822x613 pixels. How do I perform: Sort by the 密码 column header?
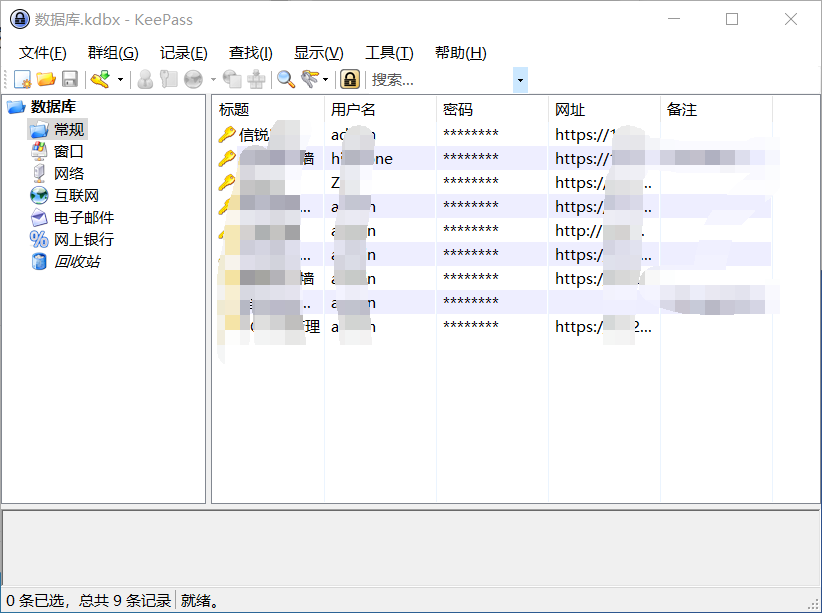[493, 110]
